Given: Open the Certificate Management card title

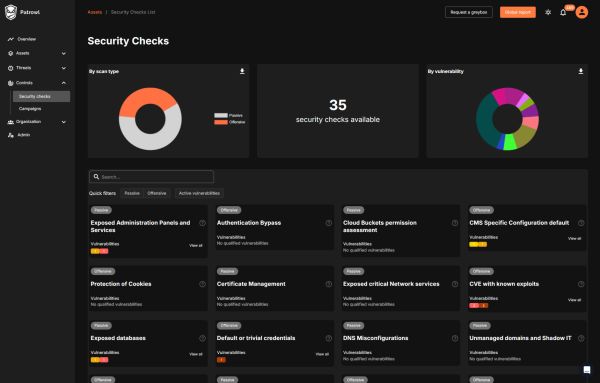Looking at the screenshot, I should pos(251,284).
